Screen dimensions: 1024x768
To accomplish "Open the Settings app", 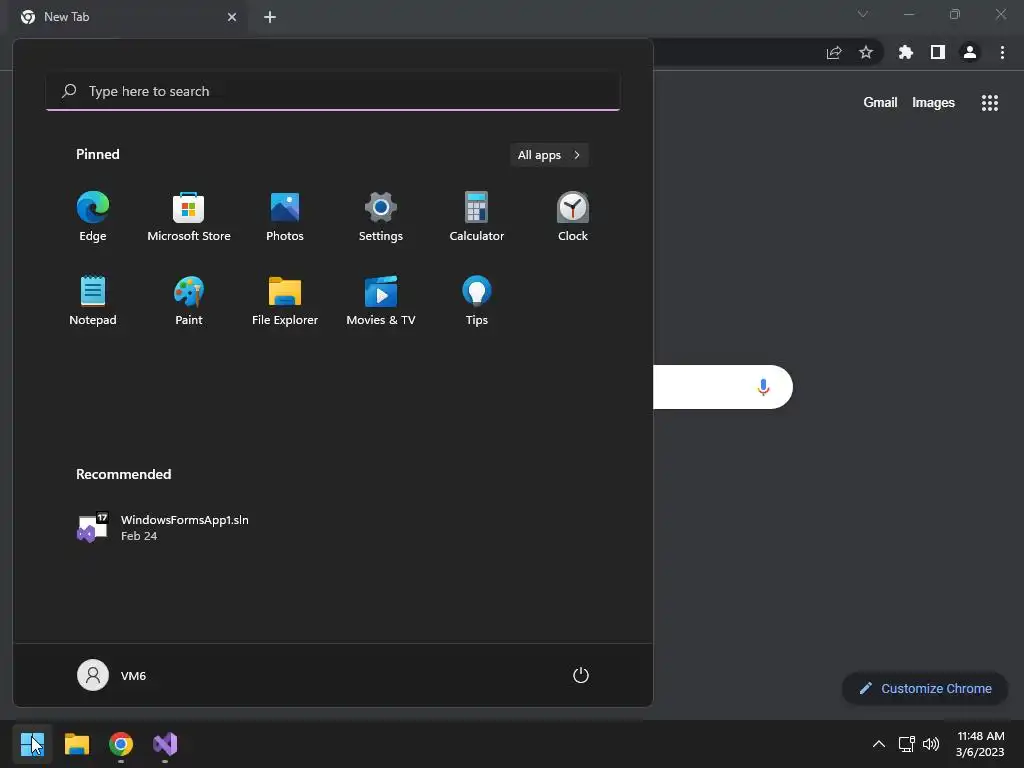I will [381, 217].
